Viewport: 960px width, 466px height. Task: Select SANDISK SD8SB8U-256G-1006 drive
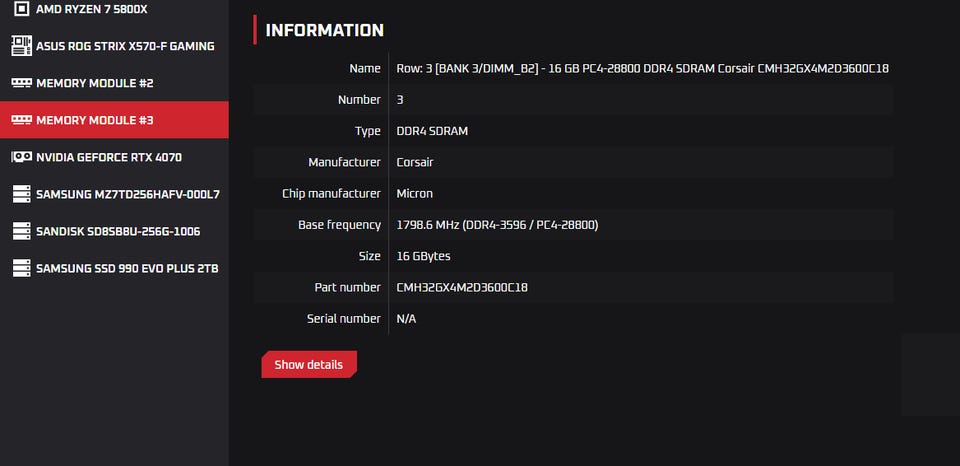tap(114, 231)
